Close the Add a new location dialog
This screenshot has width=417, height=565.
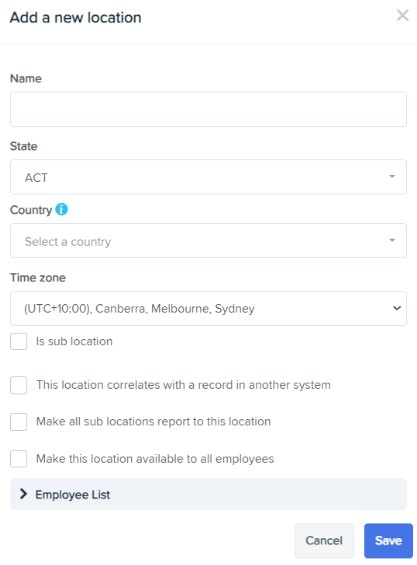(402, 15)
